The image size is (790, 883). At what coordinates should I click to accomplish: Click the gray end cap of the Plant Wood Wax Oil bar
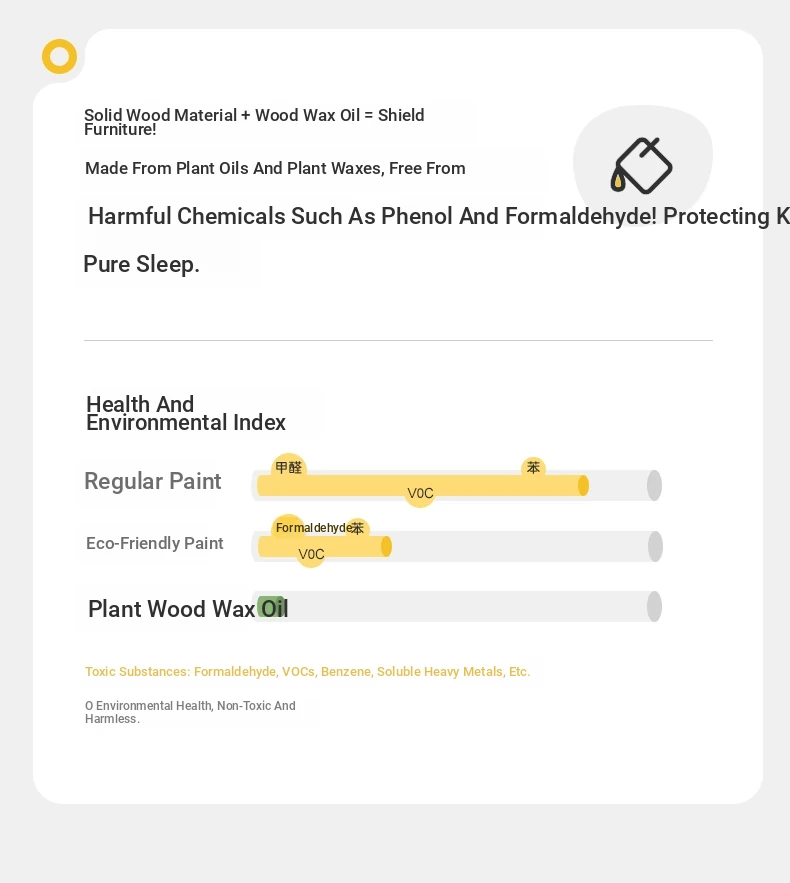point(654,606)
